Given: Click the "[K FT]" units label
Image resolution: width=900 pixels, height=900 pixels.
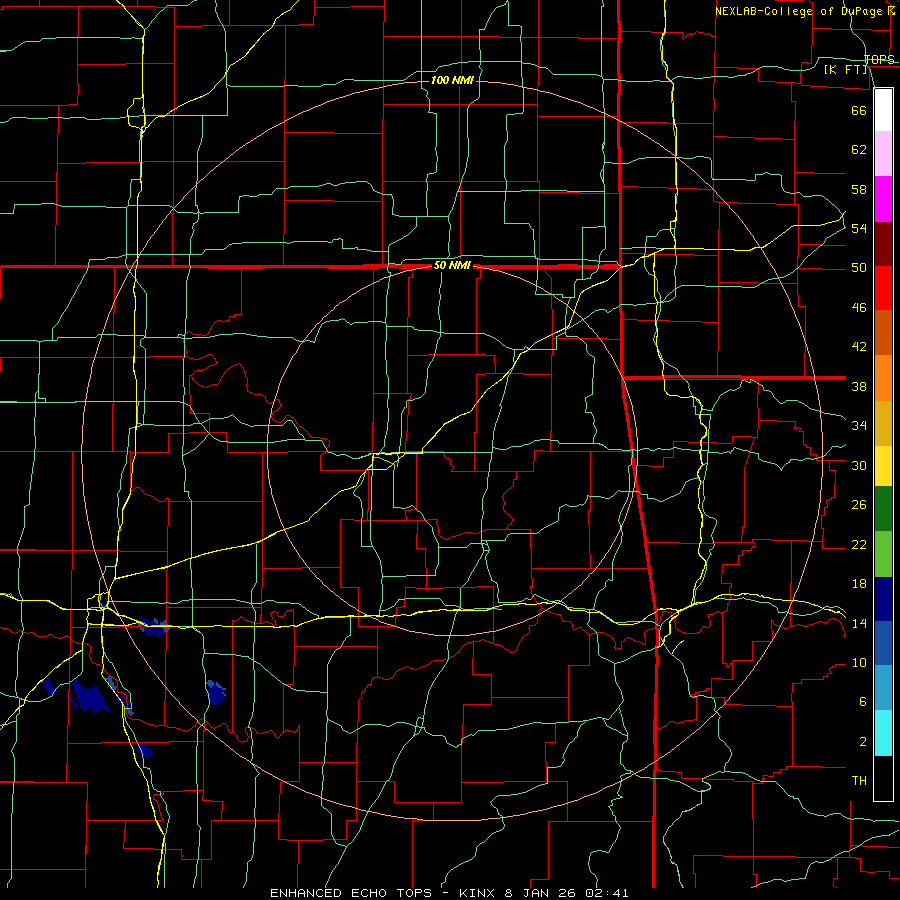Looking at the screenshot, I should (x=846, y=69).
